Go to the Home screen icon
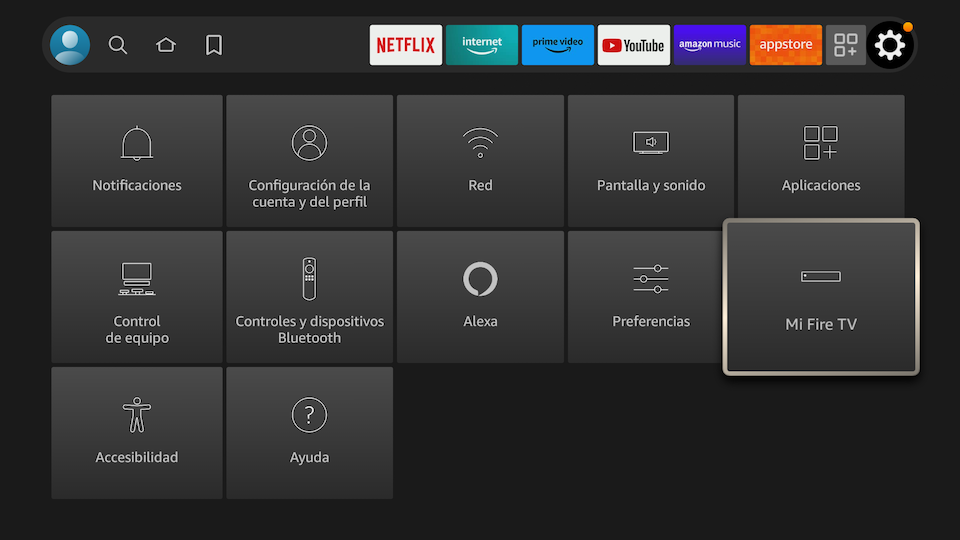Image resolution: width=960 pixels, height=540 pixels. 166,45
